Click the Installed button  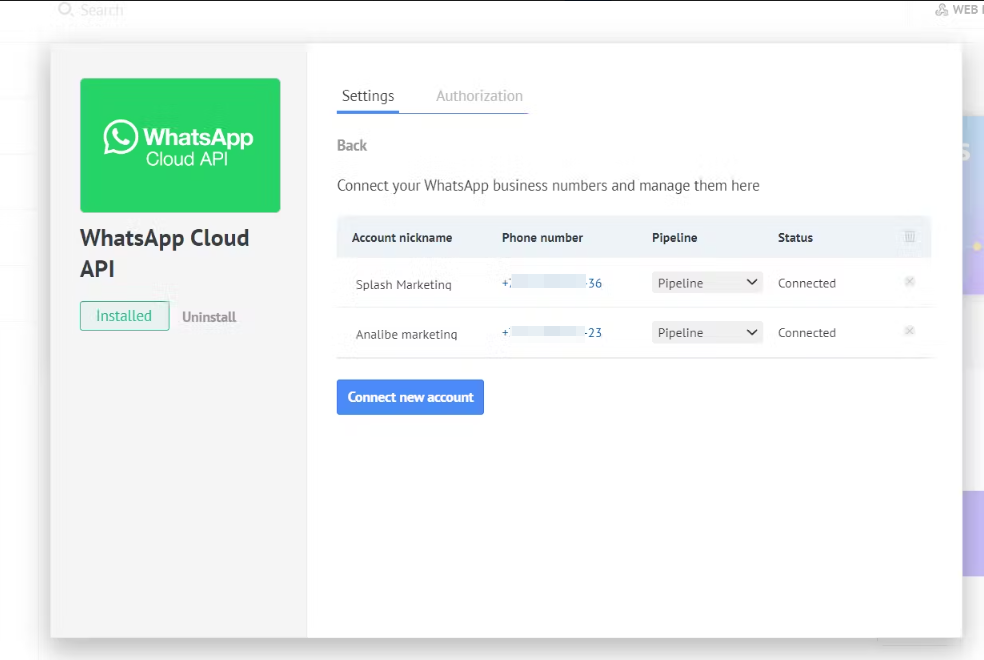point(124,316)
